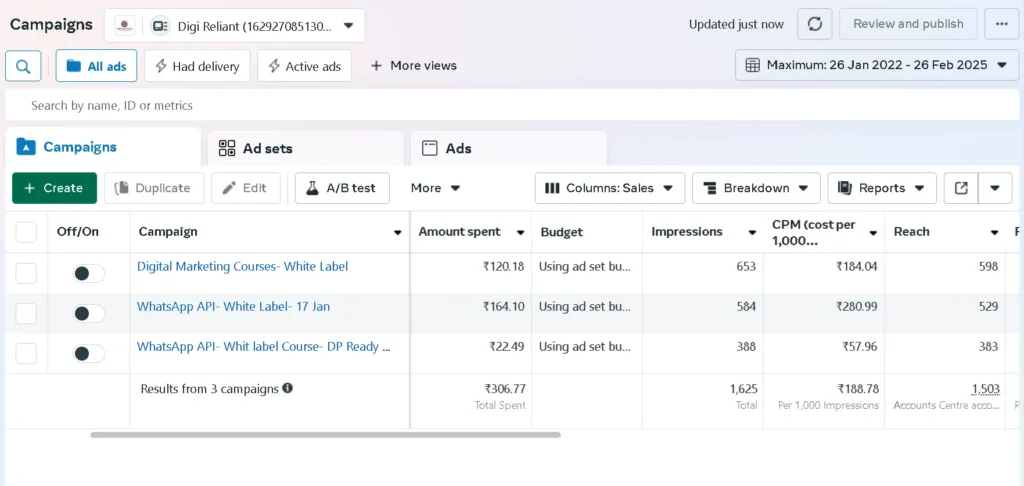The width and height of the screenshot is (1024, 486).
Task: Expand the export options arrow
Action: (x=995, y=188)
